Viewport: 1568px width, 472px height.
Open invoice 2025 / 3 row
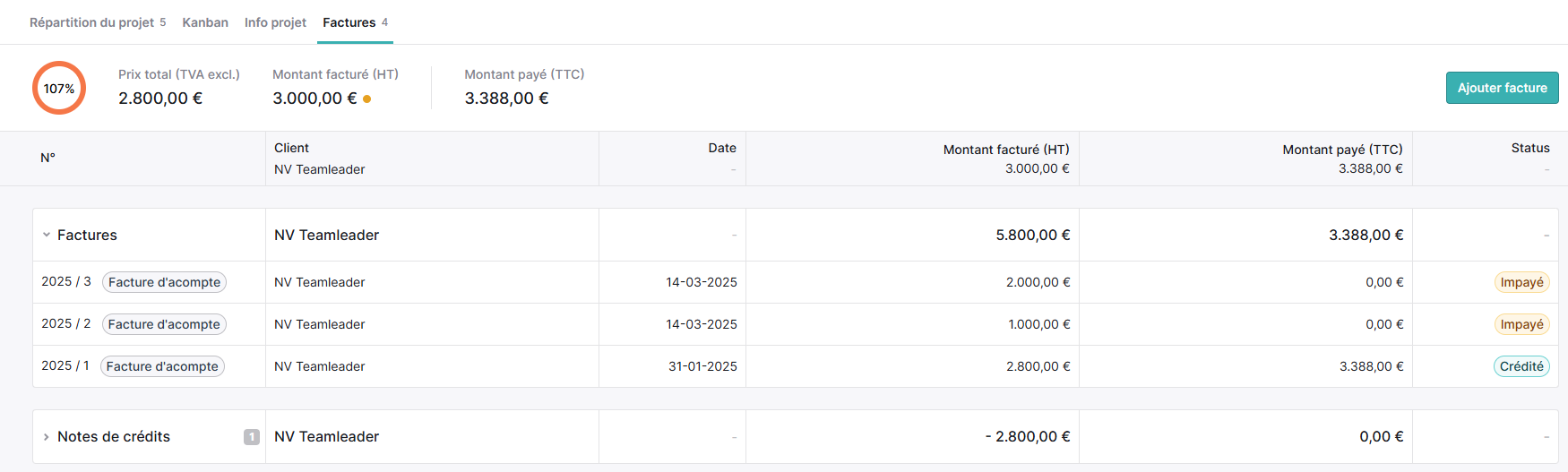click(x=796, y=282)
